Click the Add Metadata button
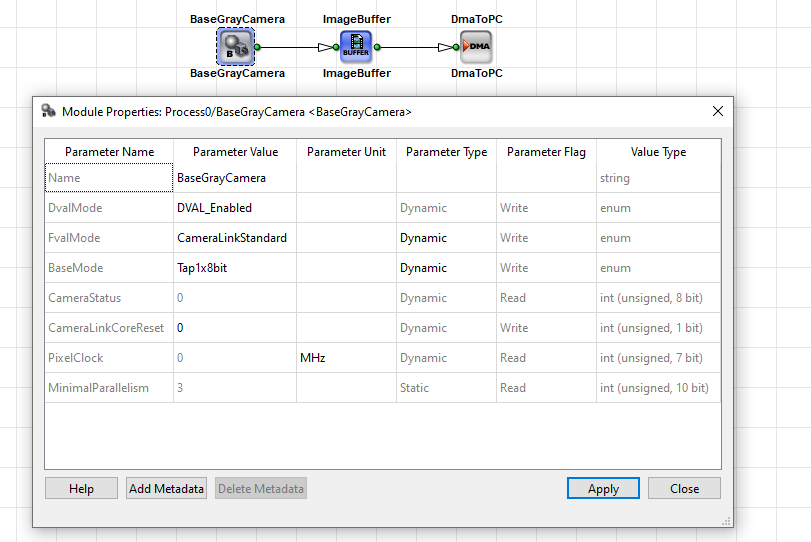The height and width of the screenshot is (542, 811). [x=166, y=488]
